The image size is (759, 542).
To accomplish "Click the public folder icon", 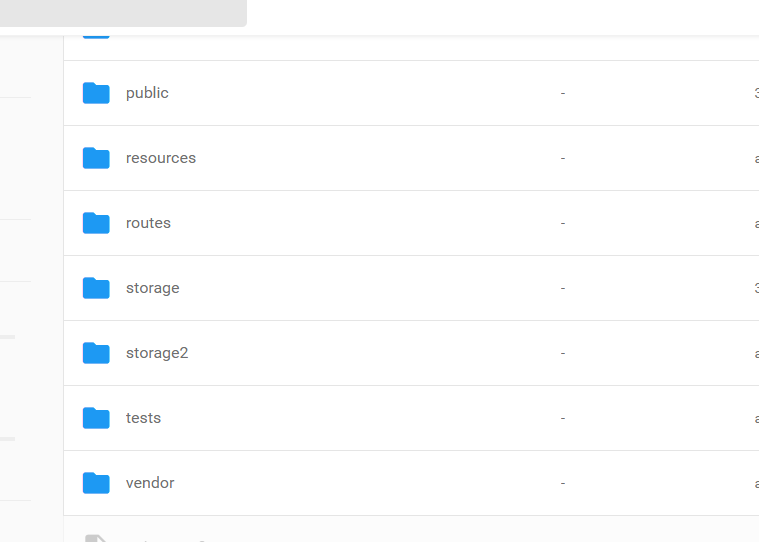I will tap(96, 93).
